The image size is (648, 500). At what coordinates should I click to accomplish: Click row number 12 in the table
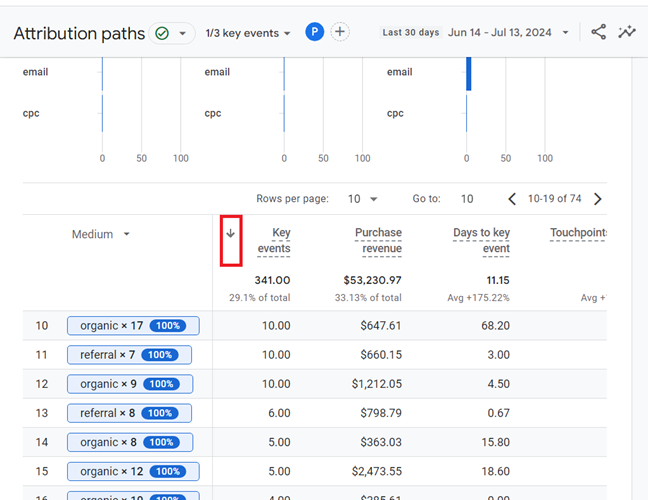(x=42, y=384)
